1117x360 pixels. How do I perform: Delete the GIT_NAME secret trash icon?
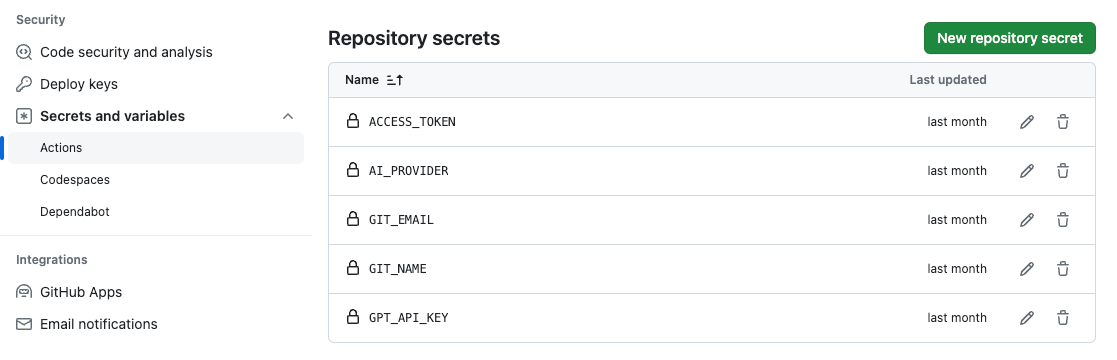(1063, 269)
